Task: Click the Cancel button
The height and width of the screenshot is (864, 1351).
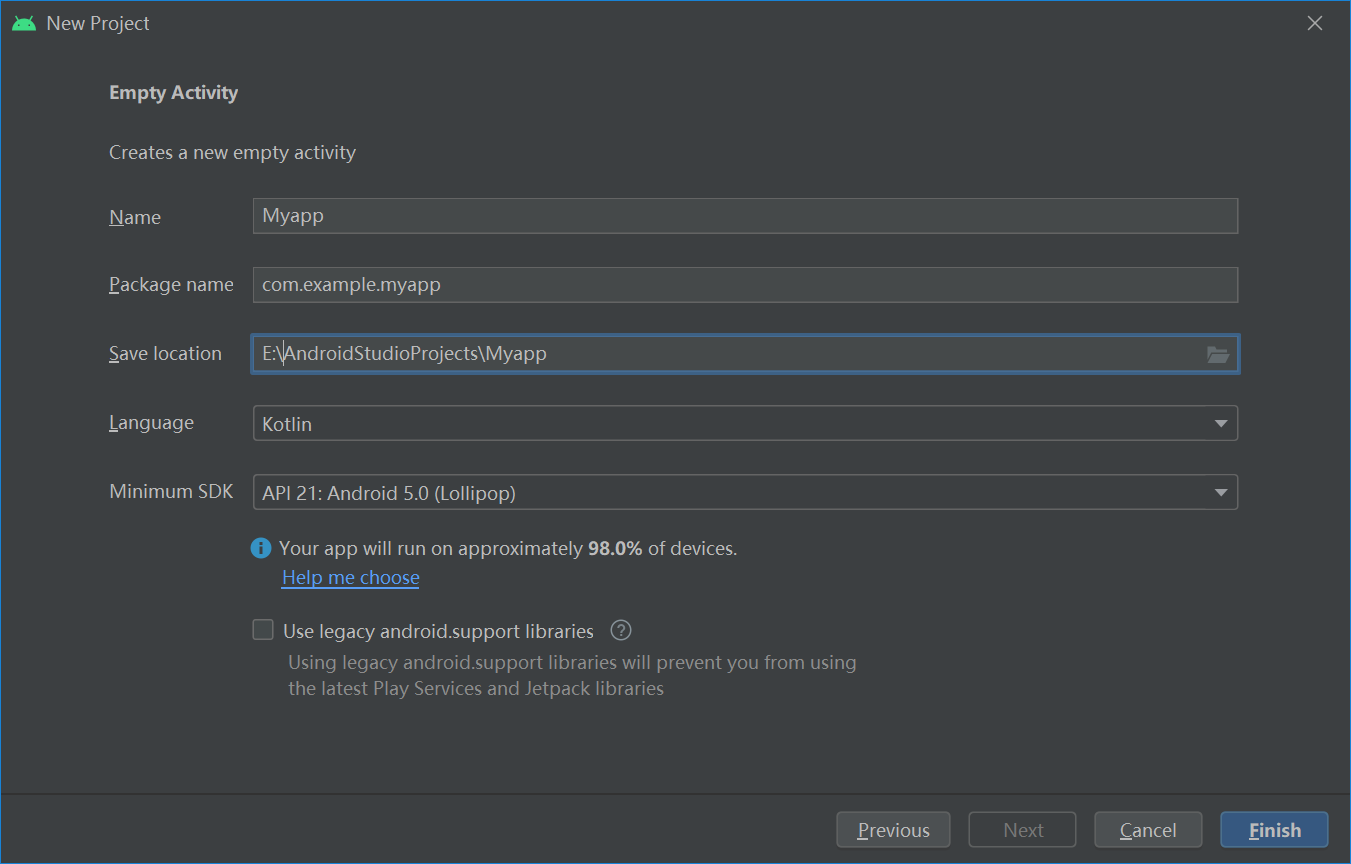Action: click(x=1148, y=830)
